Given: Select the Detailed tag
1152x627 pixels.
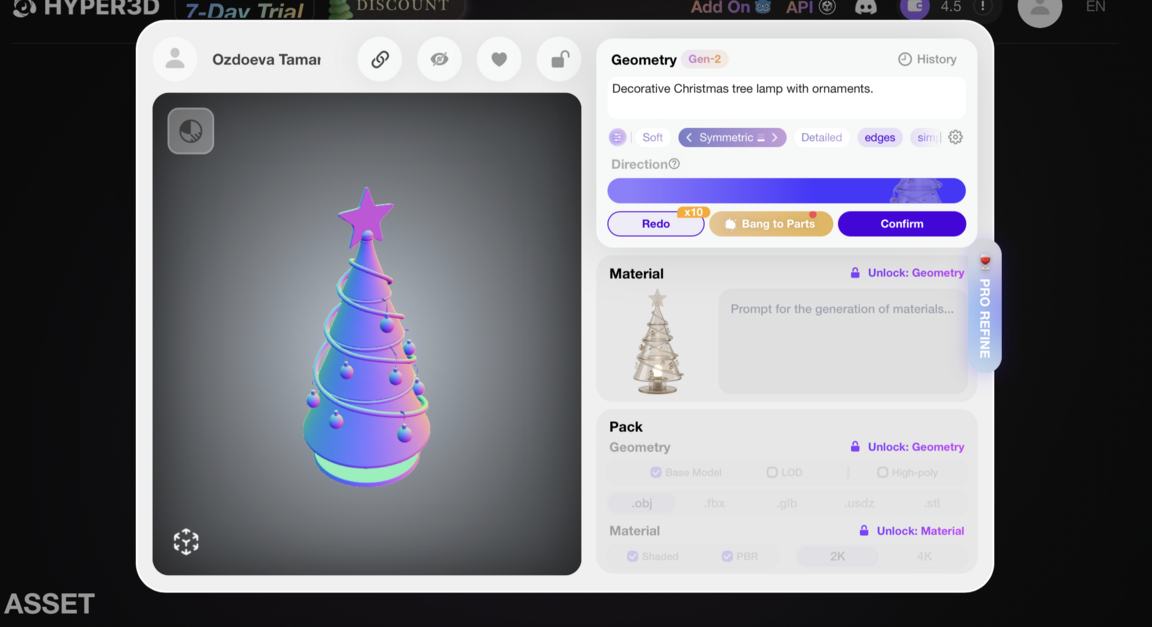Looking at the screenshot, I should coord(821,137).
